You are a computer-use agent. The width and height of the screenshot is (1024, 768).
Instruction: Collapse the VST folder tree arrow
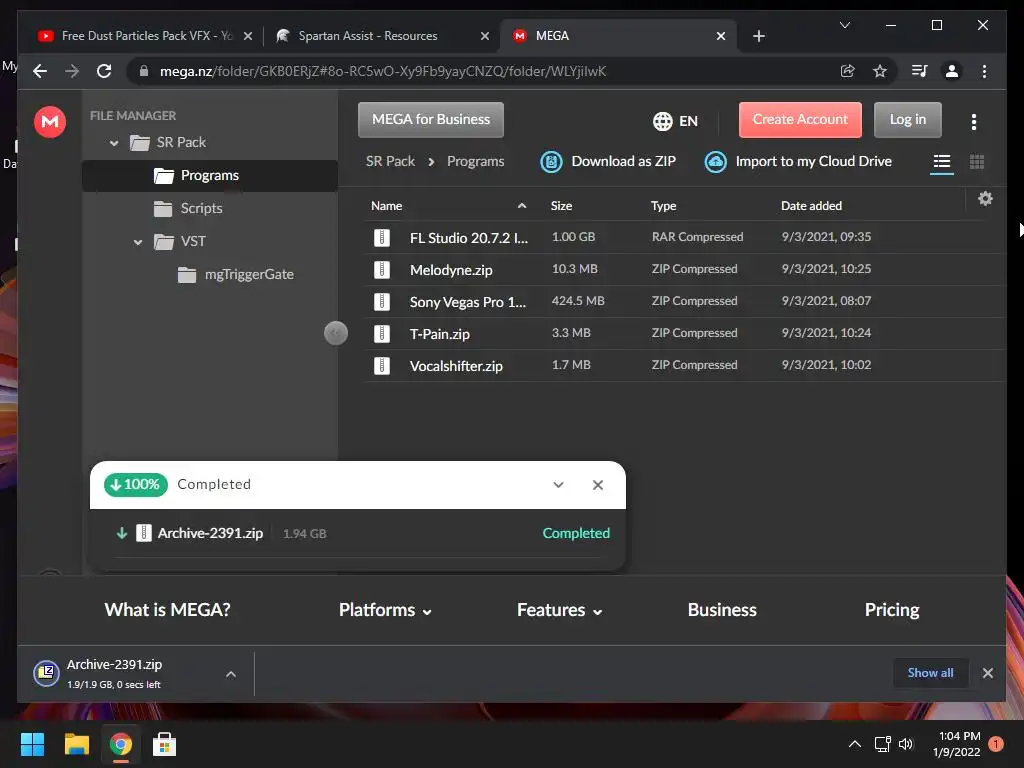[x=138, y=242]
